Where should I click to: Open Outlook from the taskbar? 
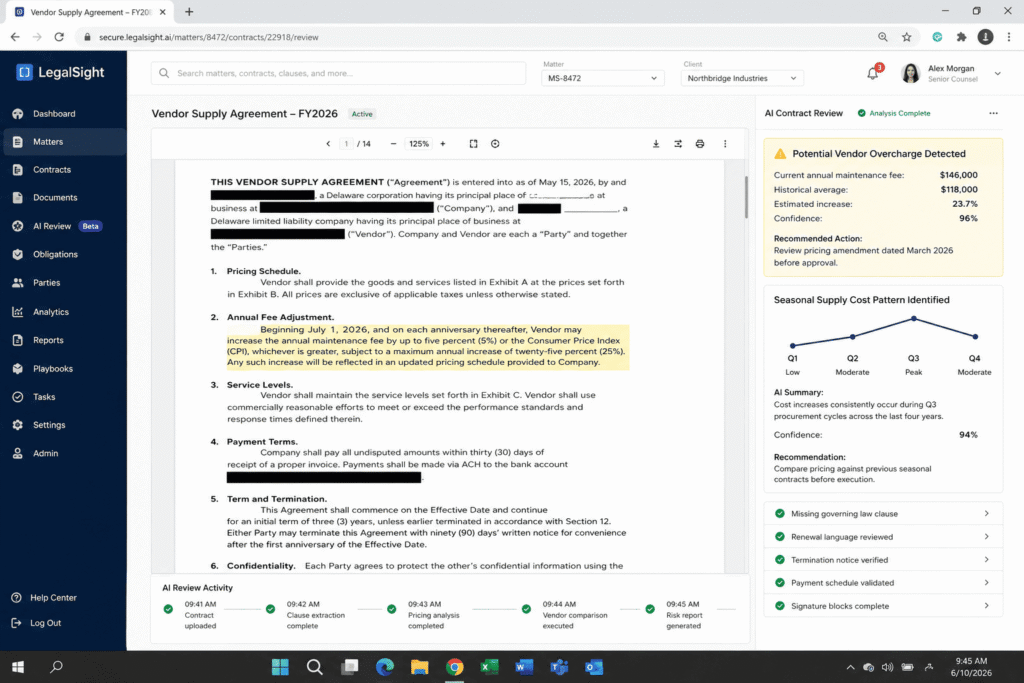point(594,667)
